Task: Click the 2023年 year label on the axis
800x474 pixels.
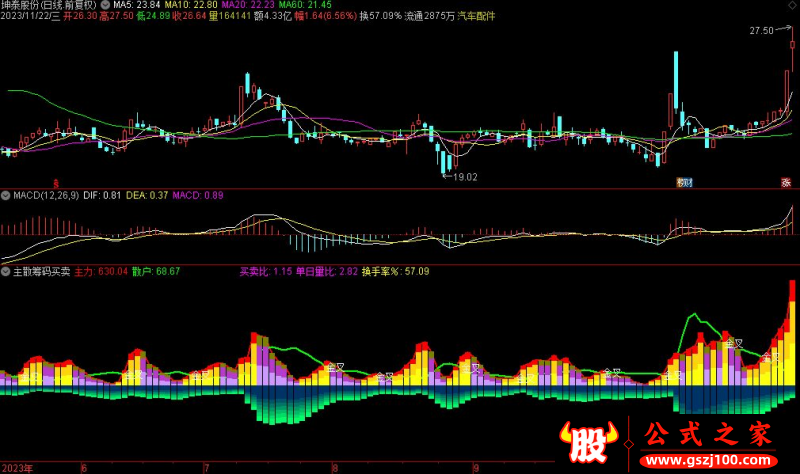Action: pyautogui.click(x=17, y=468)
